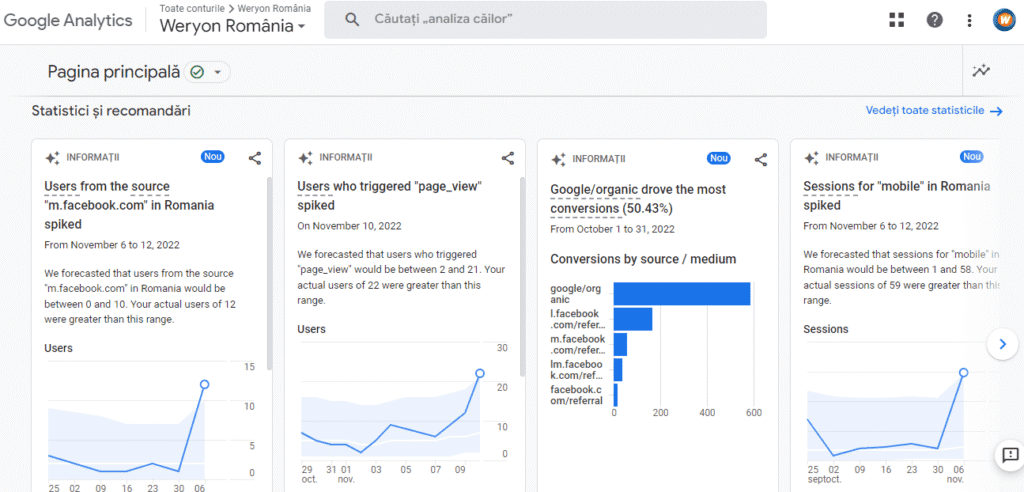Click the search magnifier icon
Image resolution: width=1024 pixels, height=492 pixels.
click(352, 20)
